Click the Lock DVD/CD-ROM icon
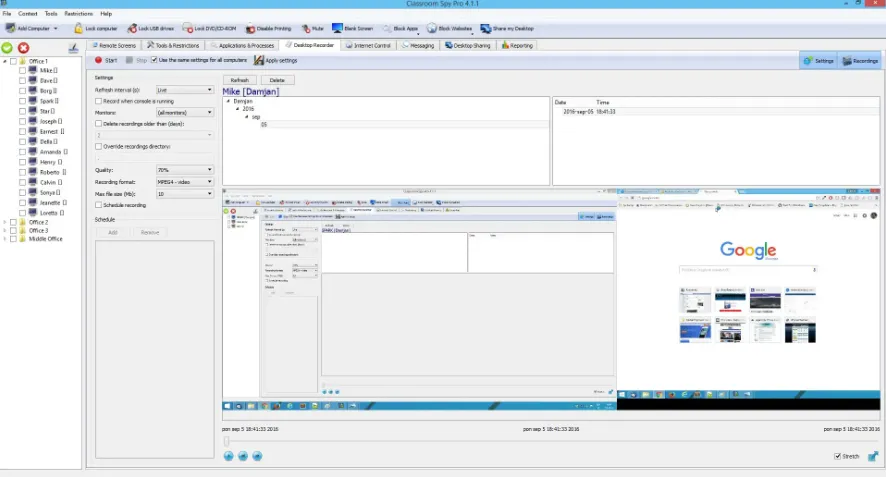The image size is (886, 477). coord(188,28)
